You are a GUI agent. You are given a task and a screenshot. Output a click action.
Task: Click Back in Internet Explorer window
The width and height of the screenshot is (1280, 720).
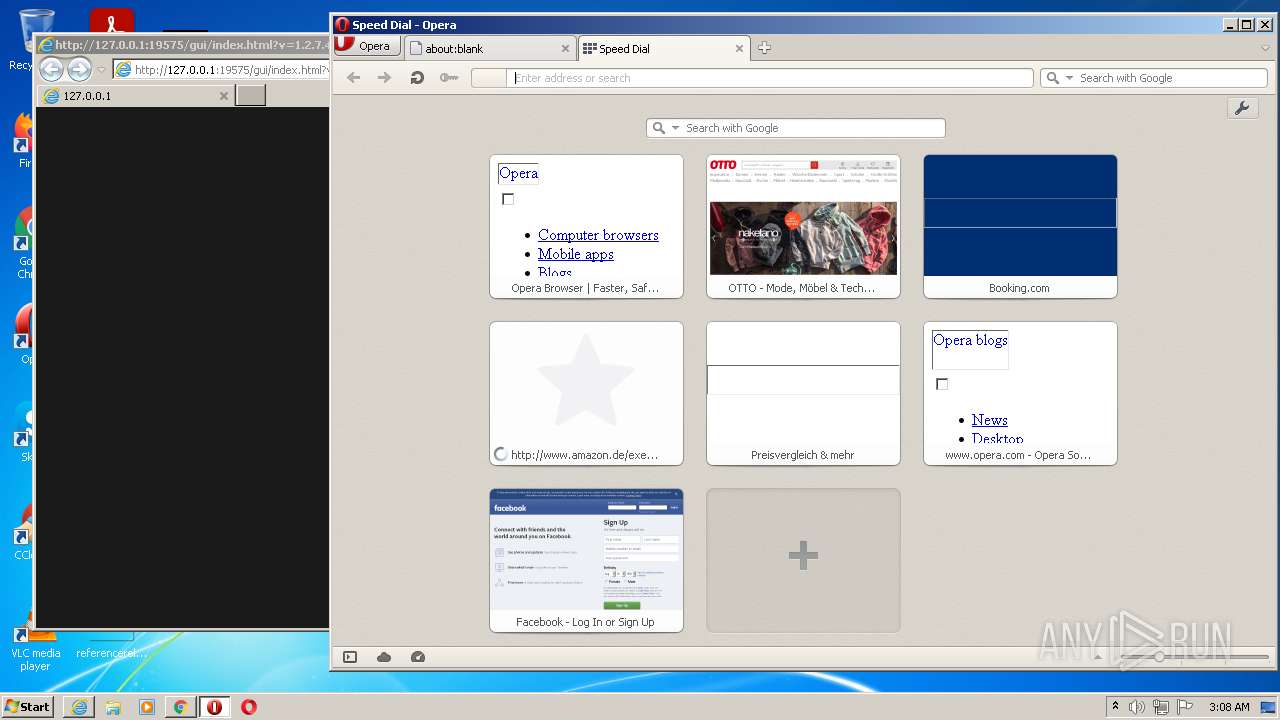[51, 69]
